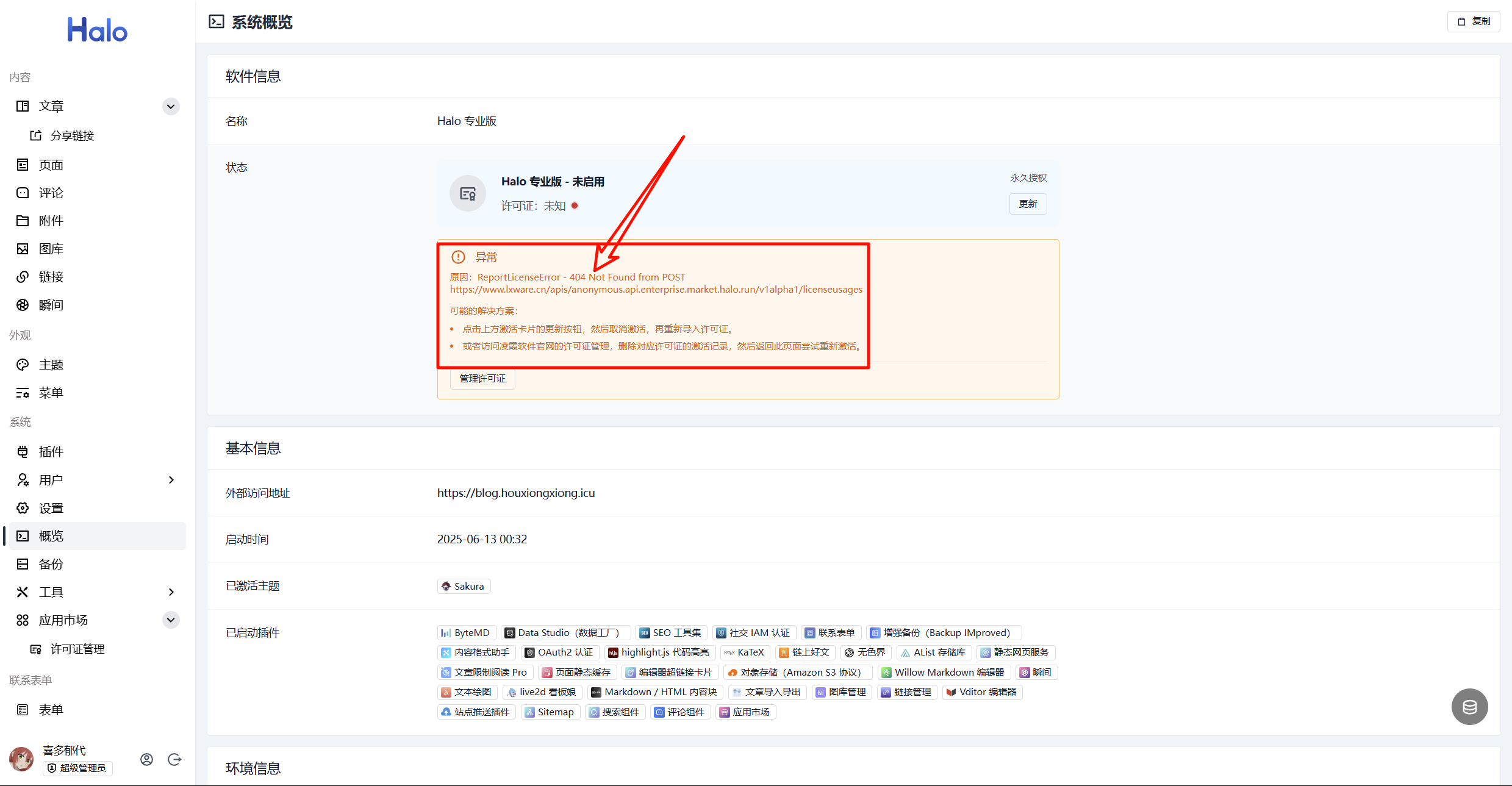Click the 文章 book icon
Image resolution: width=1512 pixels, height=786 pixels.
[x=23, y=106]
